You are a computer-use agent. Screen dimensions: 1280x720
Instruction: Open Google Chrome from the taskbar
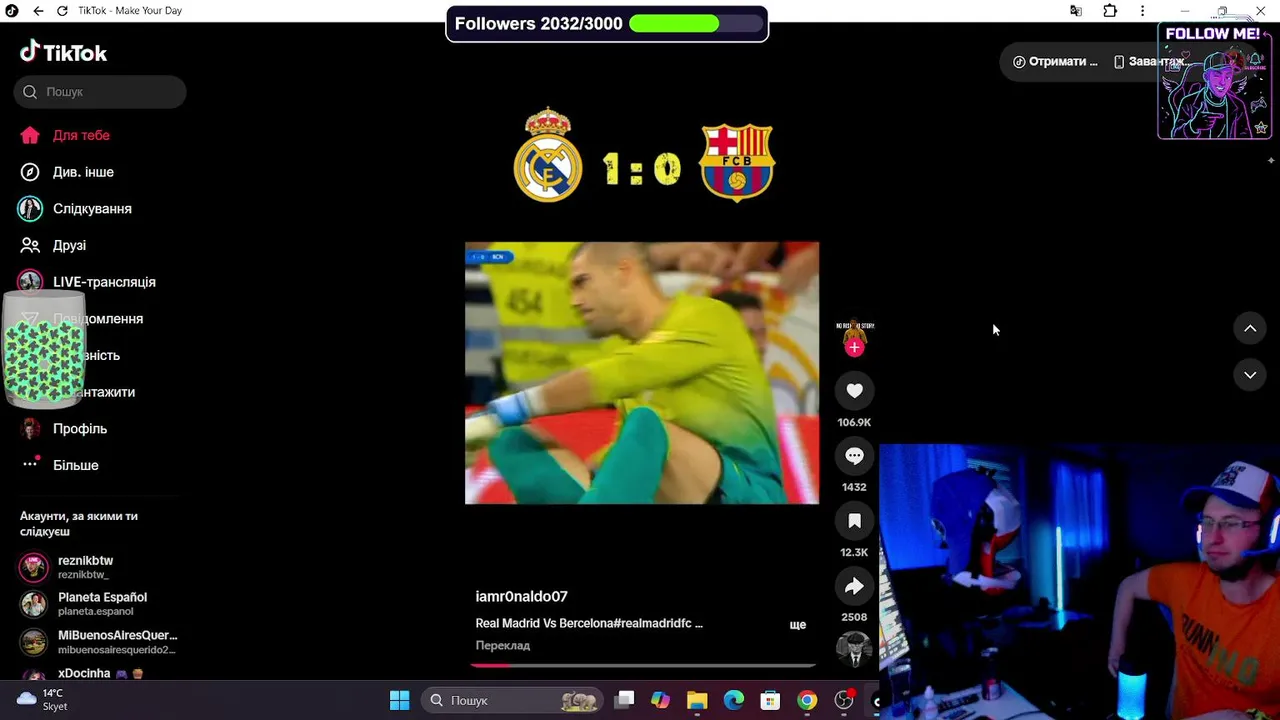pos(807,700)
